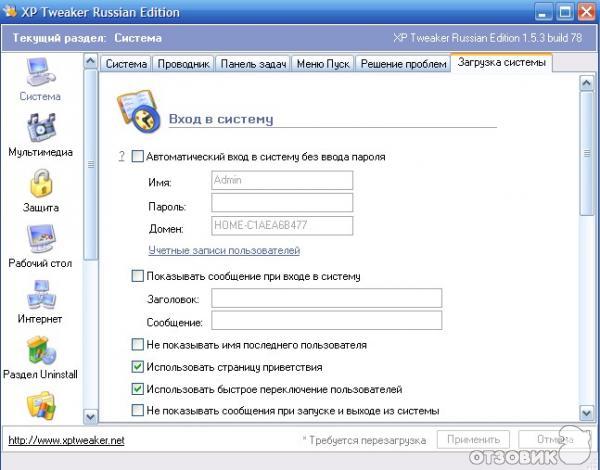600x470 pixels.
Task: Open the Раздел Uninstall icon
Action: coord(41,350)
